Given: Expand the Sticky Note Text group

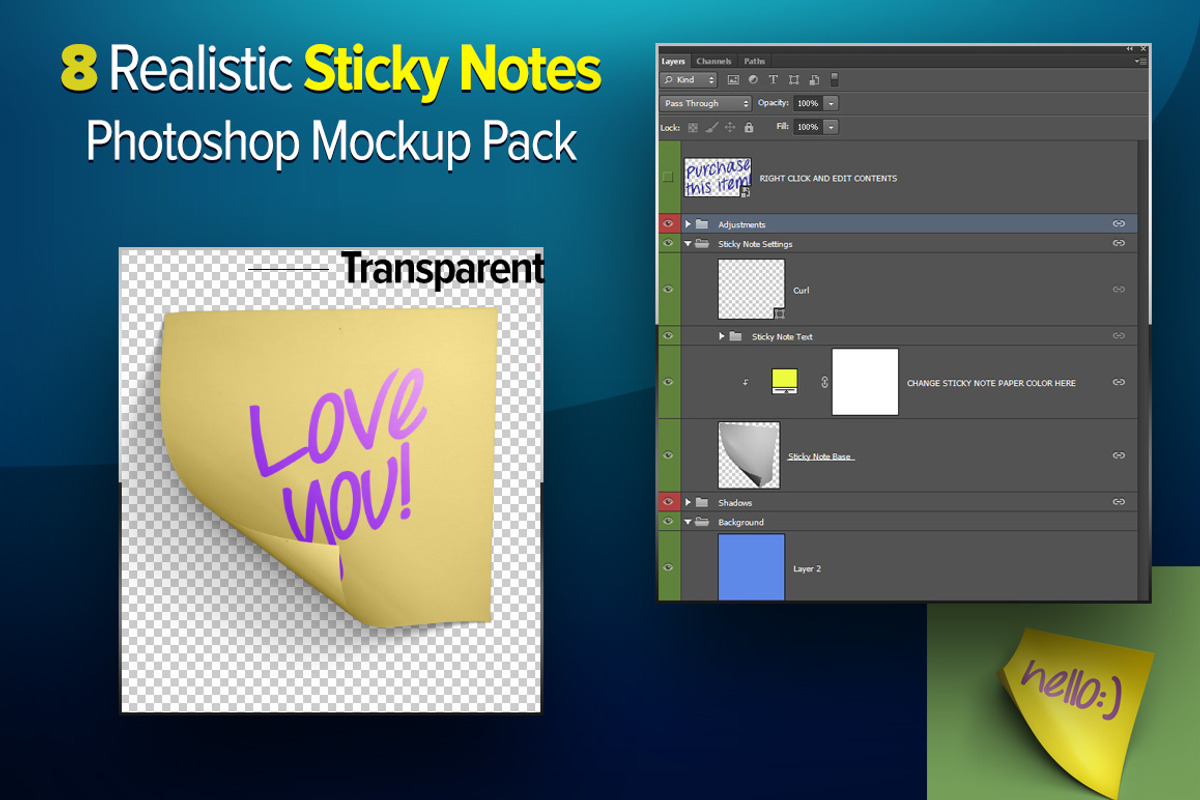Looking at the screenshot, I should [722, 337].
